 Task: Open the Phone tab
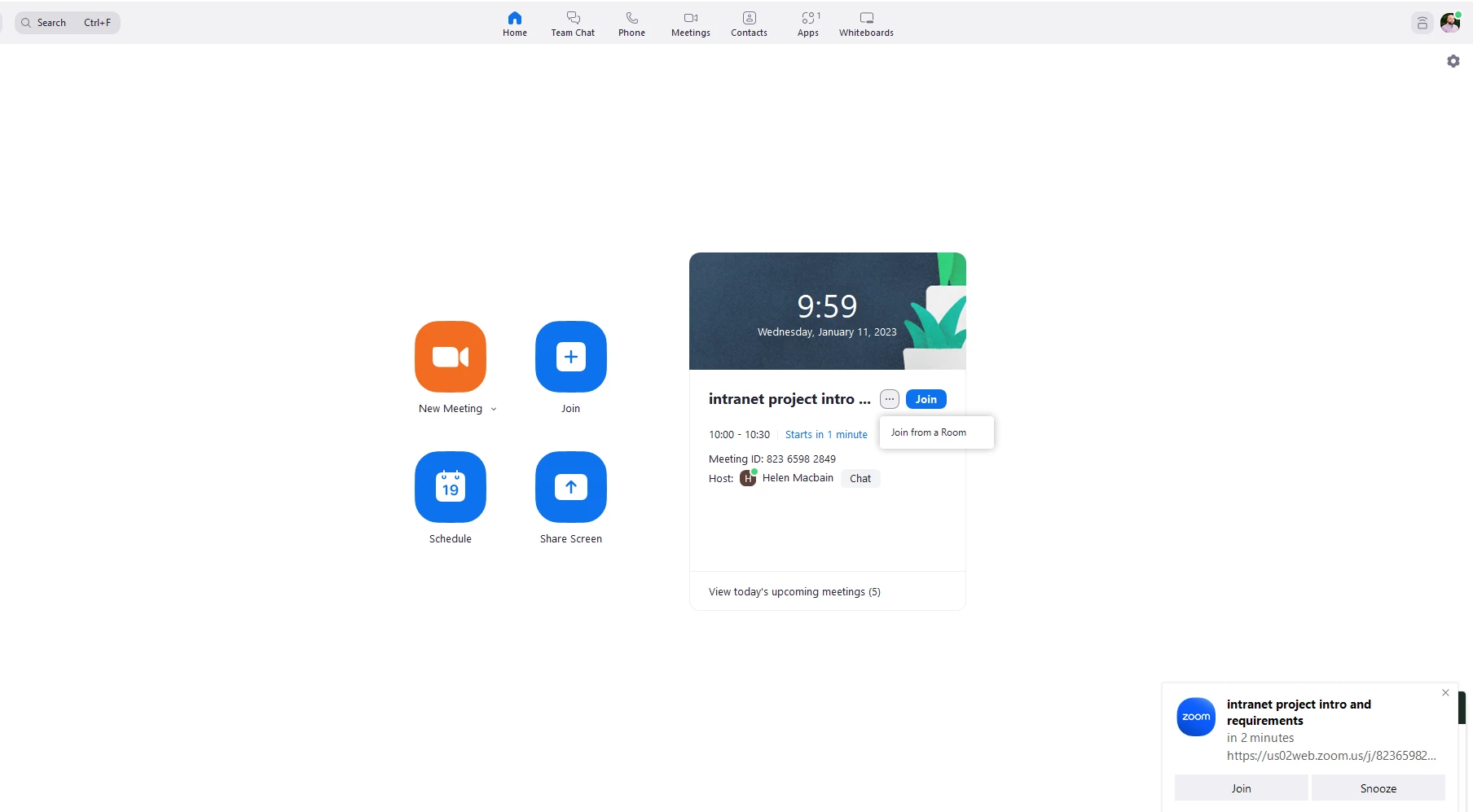[x=631, y=24]
